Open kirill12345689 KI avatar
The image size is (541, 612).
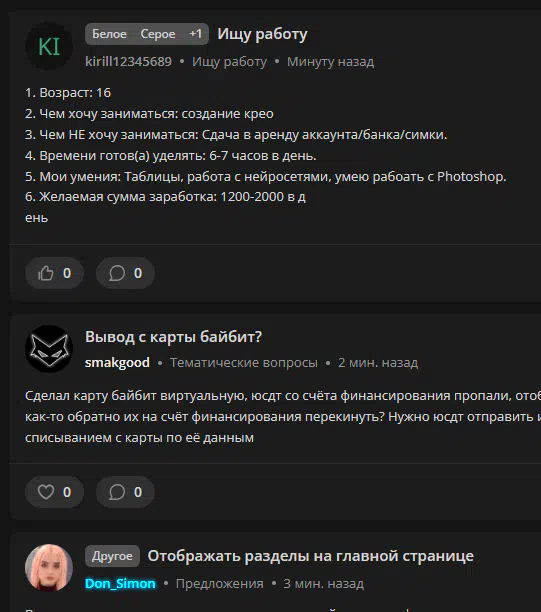49,46
